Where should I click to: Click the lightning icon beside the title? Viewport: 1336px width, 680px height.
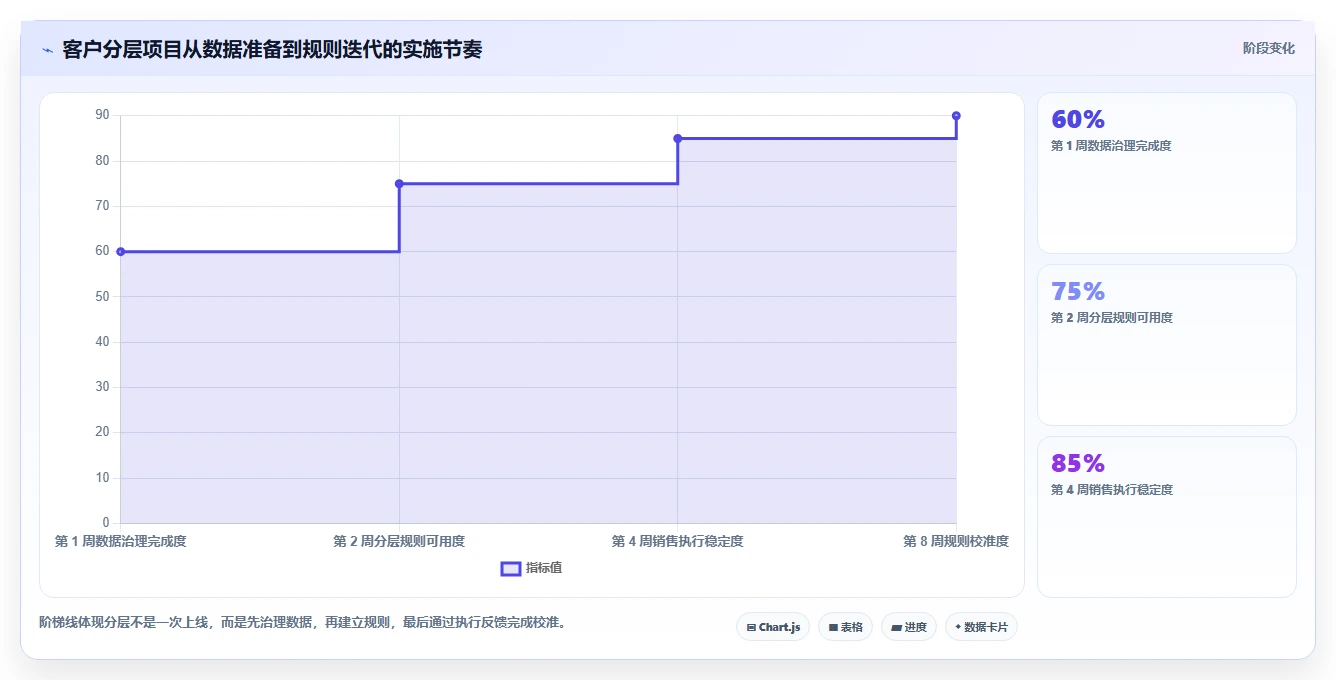coord(47,50)
